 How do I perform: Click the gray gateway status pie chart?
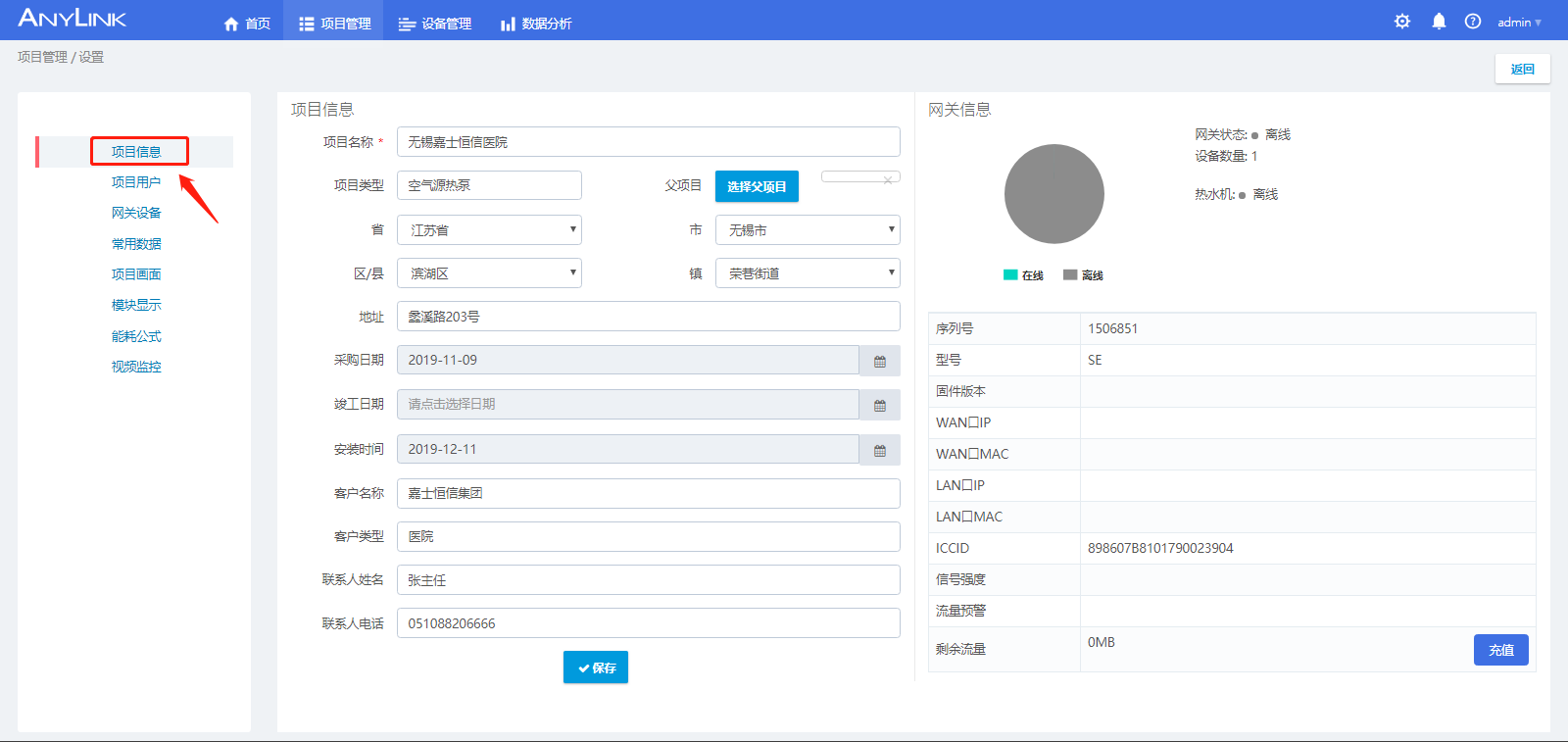coord(1054,194)
